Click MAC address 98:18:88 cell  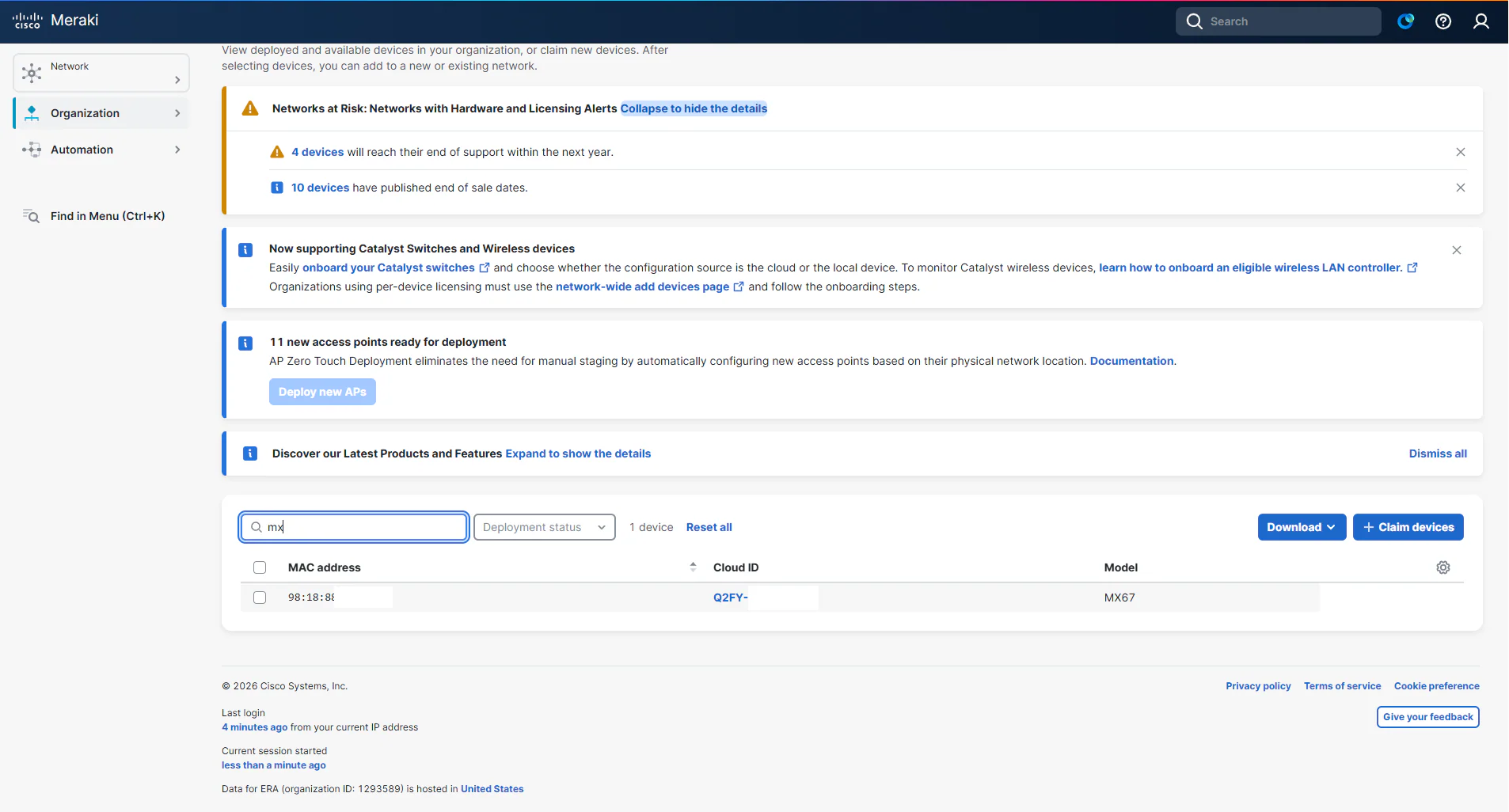[311, 598]
